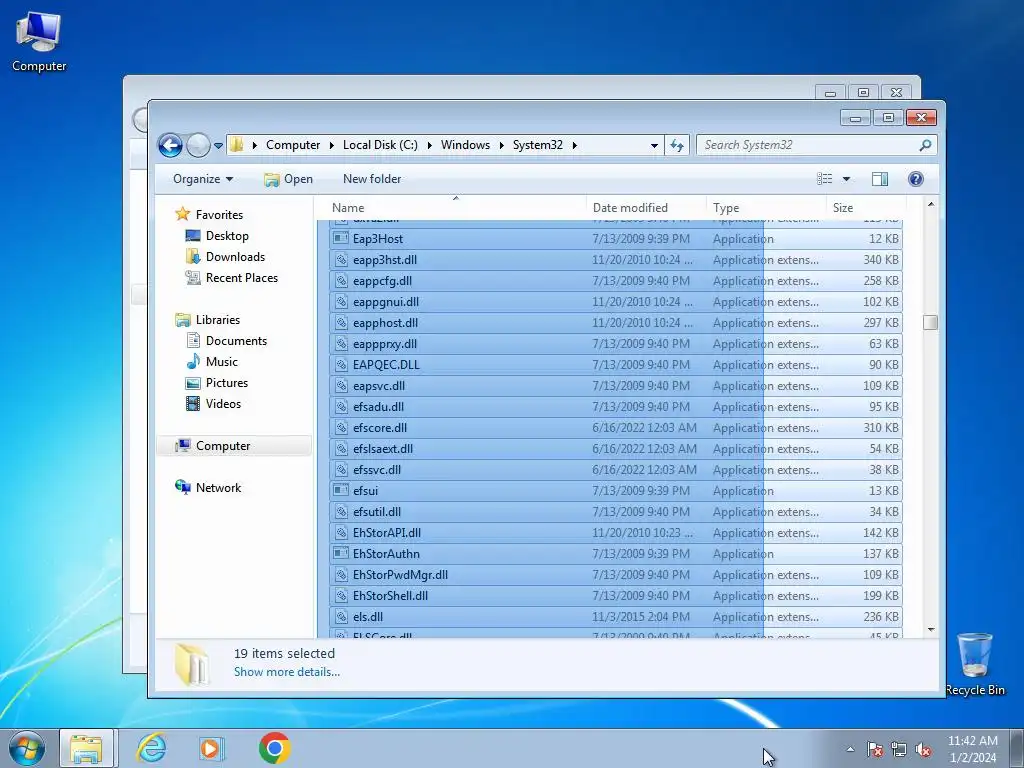Select the EAPQEC.DLL file
This screenshot has width=1024, height=768.
(616, 365)
